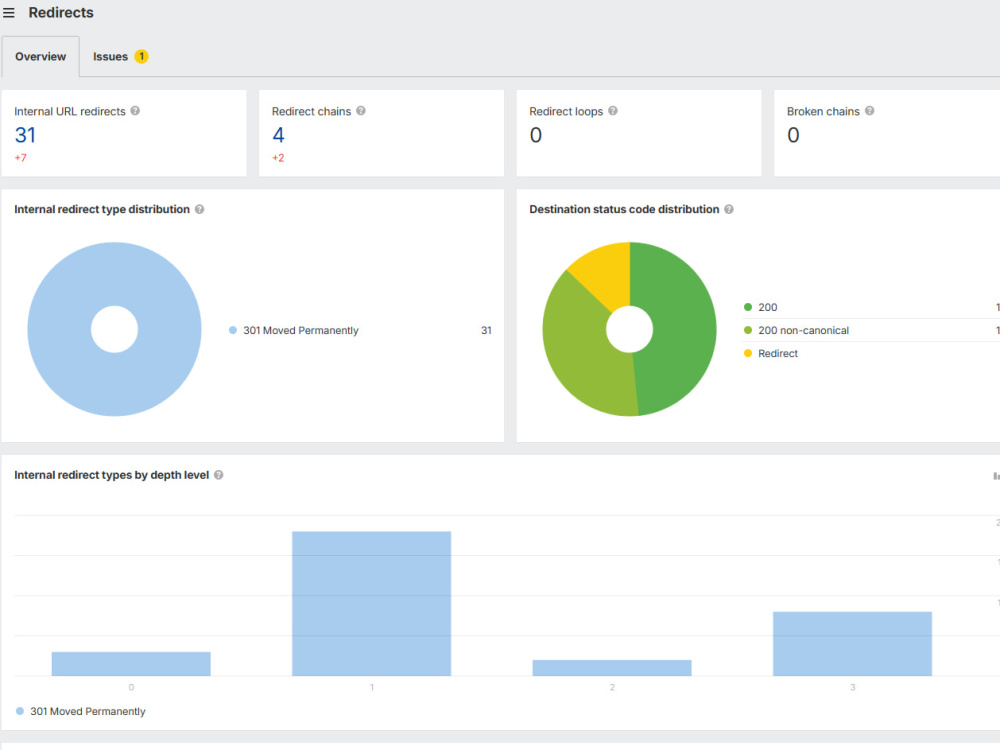The width and height of the screenshot is (1000, 750).
Task: Select the 200 non-canonical legend entry
Action: [x=797, y=330]
